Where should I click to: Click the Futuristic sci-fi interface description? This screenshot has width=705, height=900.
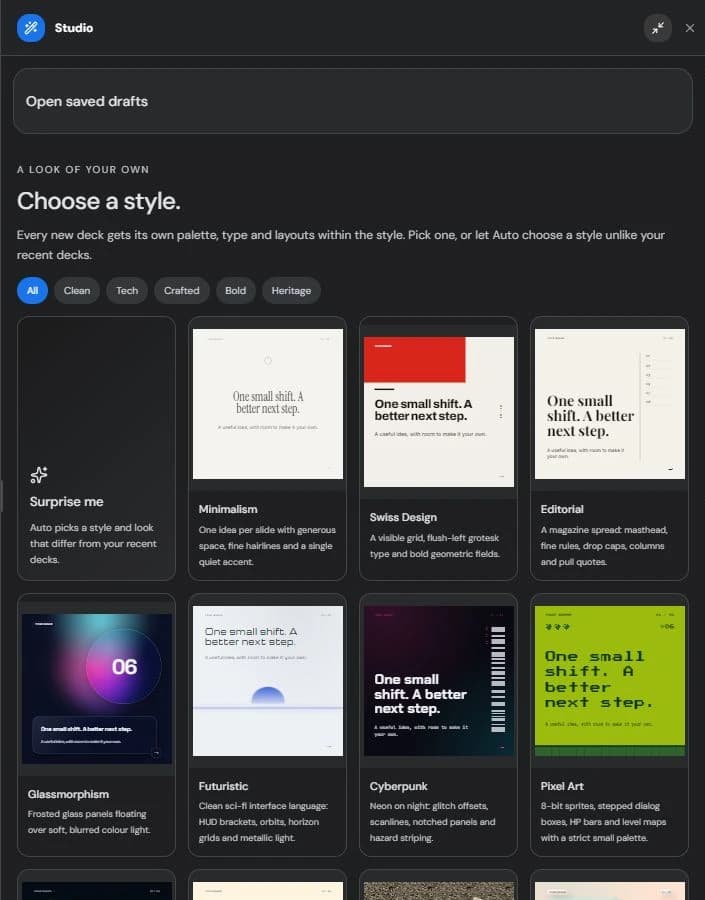pyautogui.click(x=263, y=822)
